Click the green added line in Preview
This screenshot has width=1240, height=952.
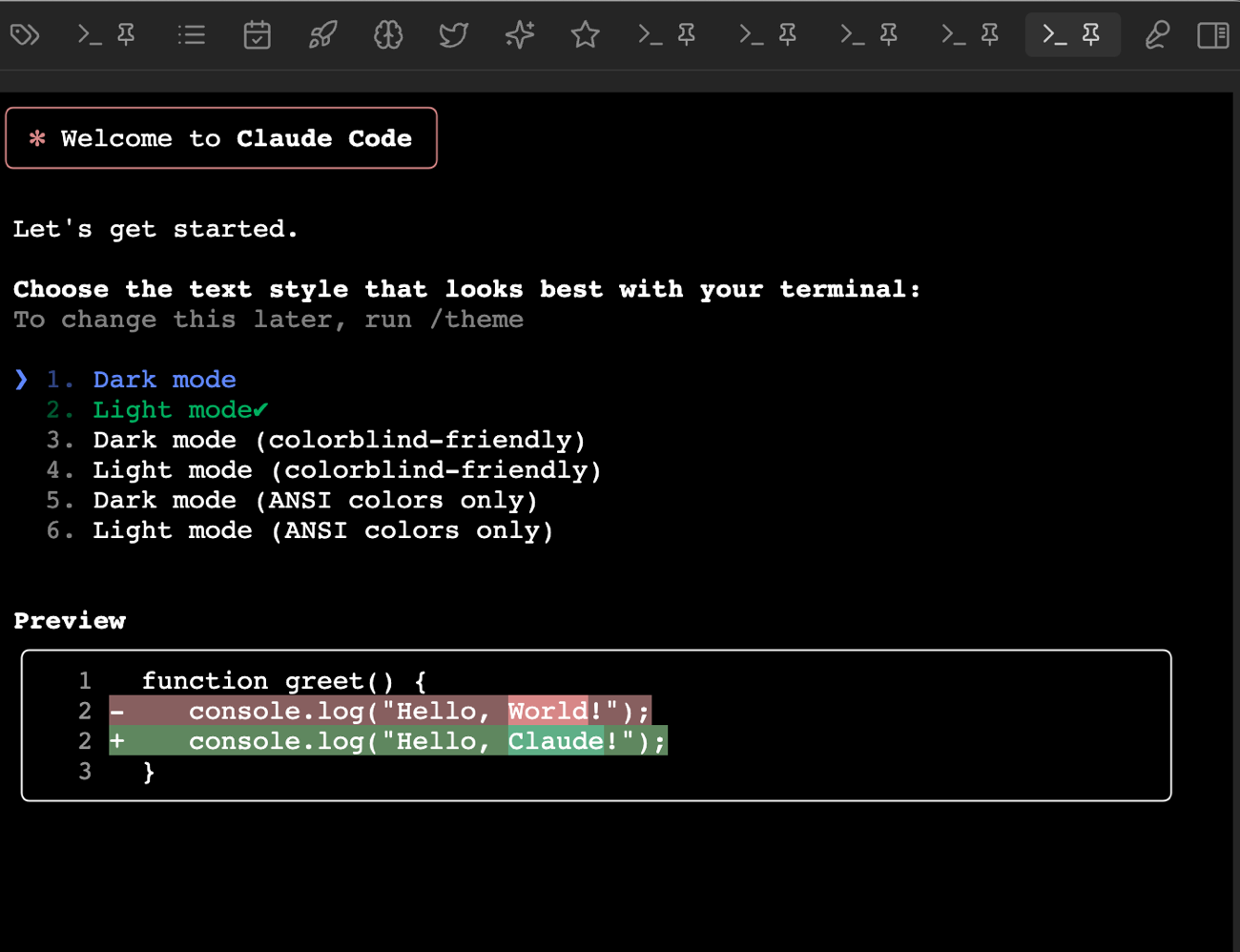point(387,741)
